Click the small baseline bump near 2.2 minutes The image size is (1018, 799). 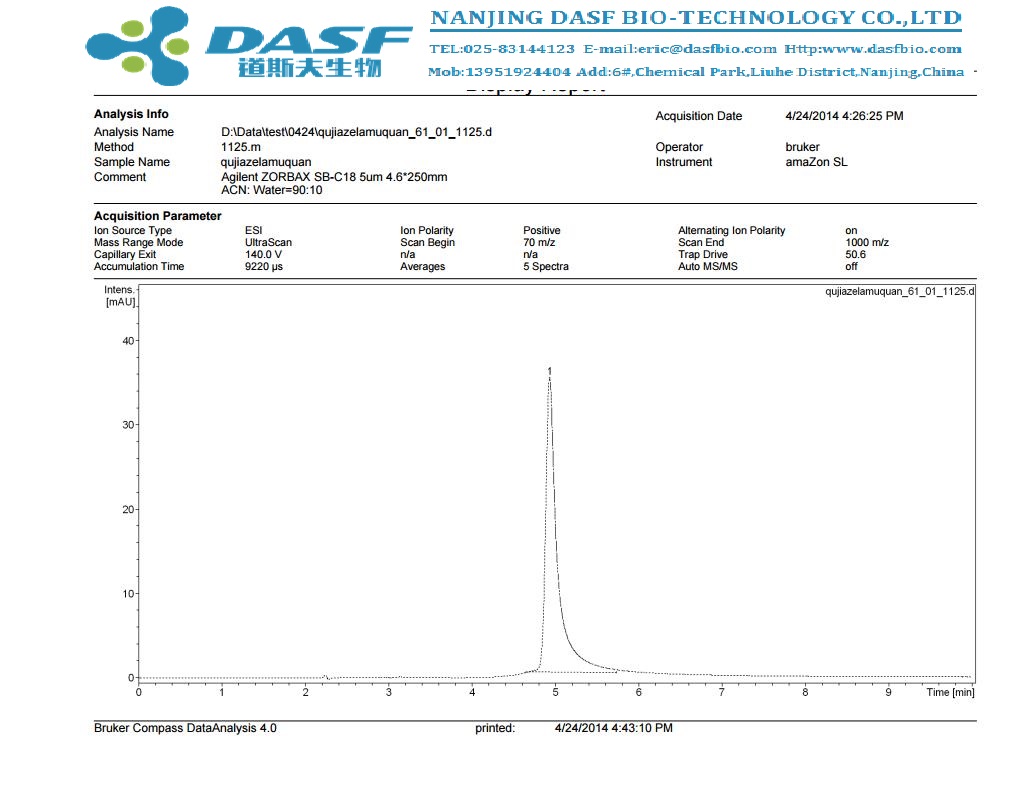(324, 676)
